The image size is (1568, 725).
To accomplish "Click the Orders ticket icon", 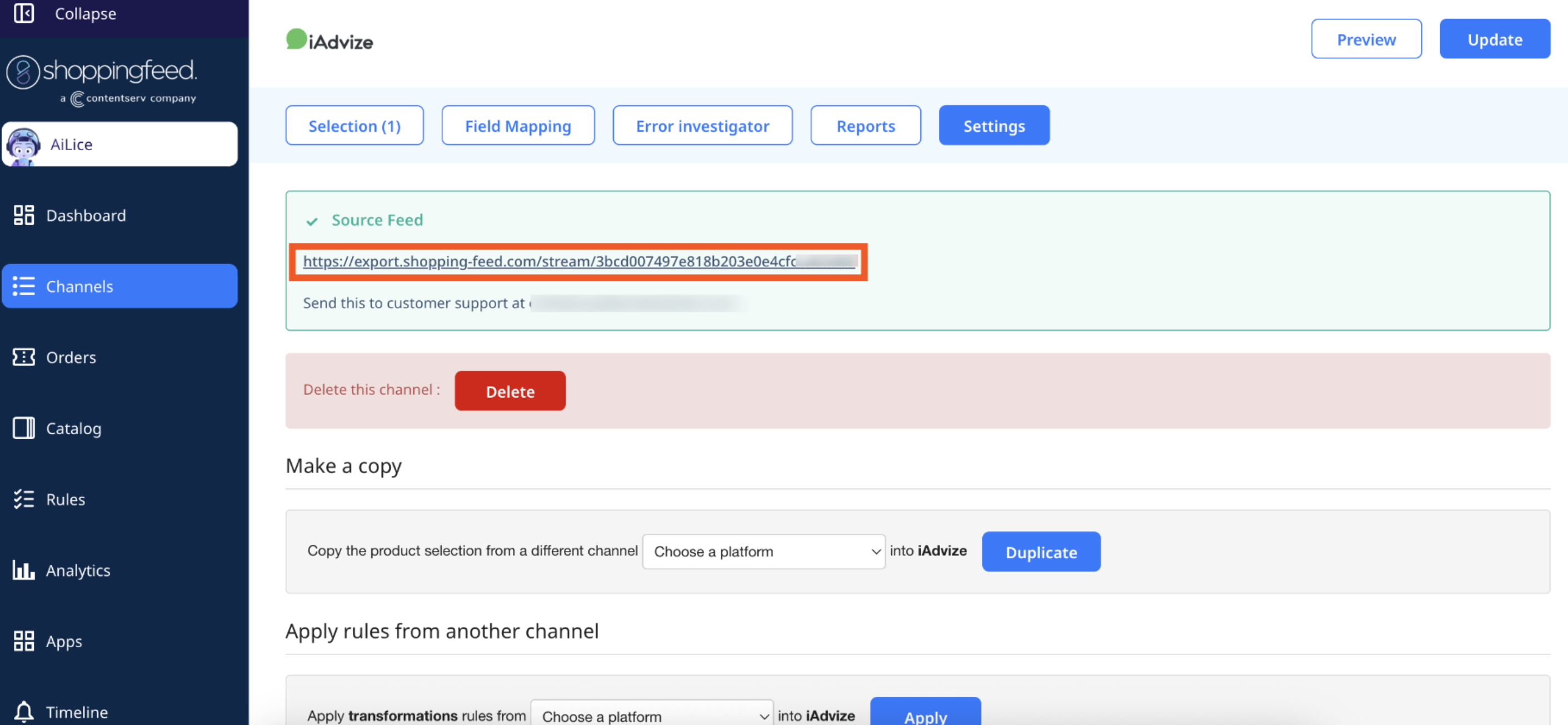I will click(24, 357).
